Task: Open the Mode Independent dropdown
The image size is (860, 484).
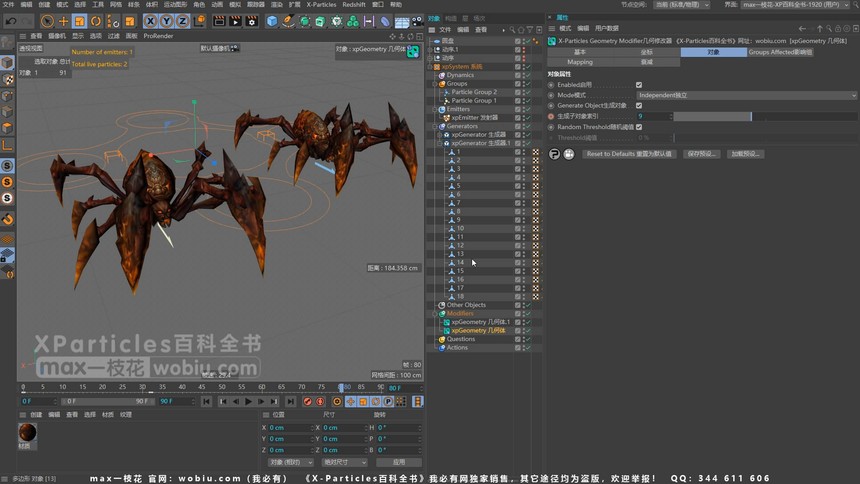Action: (x=746, y=95)
